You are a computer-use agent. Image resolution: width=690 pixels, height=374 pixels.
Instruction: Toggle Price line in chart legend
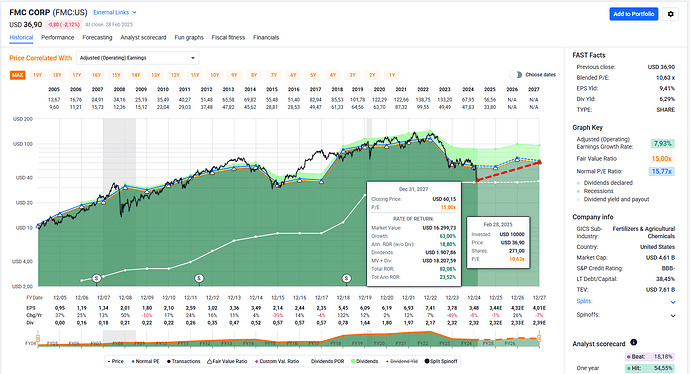pyautogui.click(x=116, y=361)
